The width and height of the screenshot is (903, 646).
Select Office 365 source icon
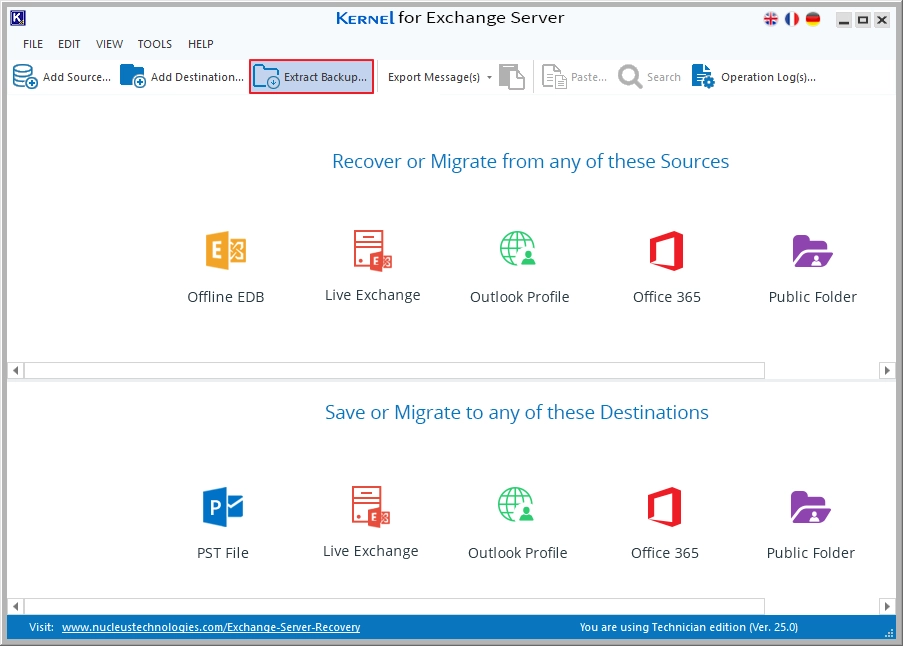[666, 250]
